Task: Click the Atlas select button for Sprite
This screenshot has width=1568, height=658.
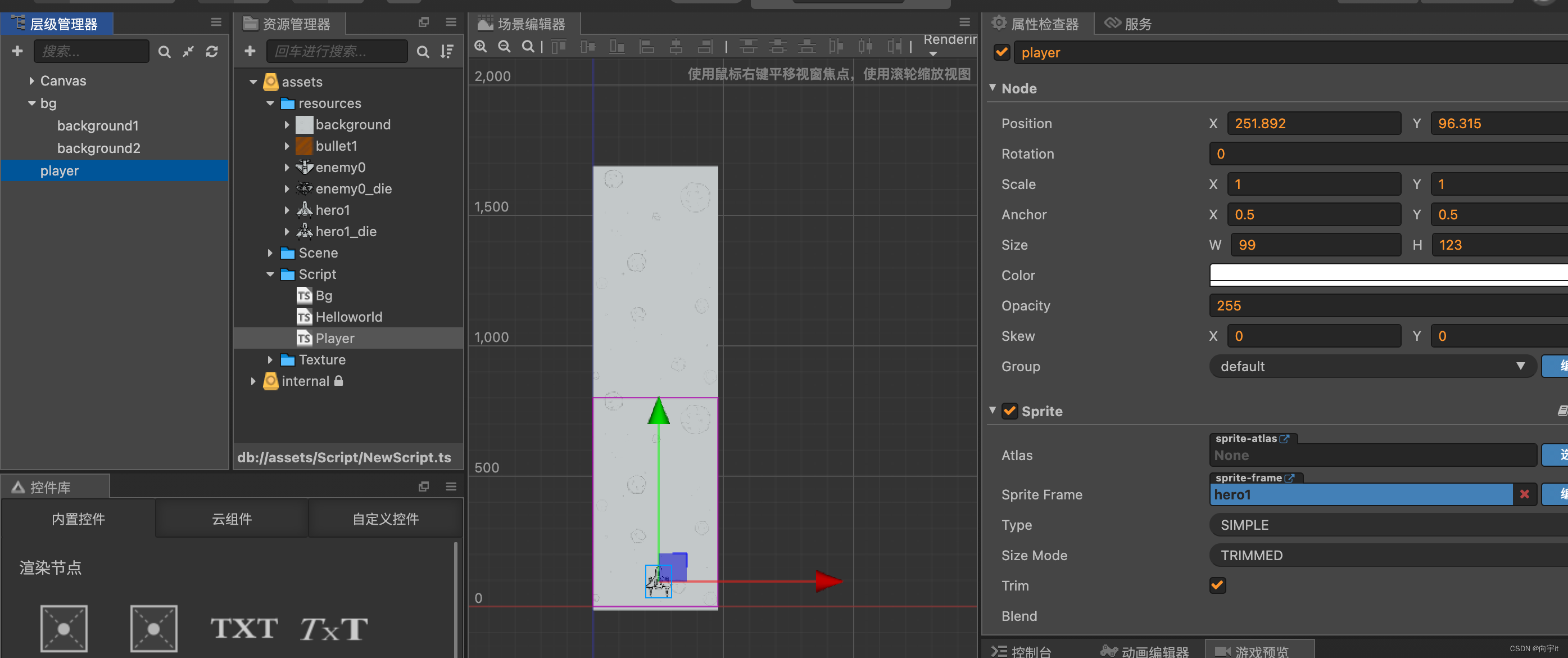Action: (1558, 455)
